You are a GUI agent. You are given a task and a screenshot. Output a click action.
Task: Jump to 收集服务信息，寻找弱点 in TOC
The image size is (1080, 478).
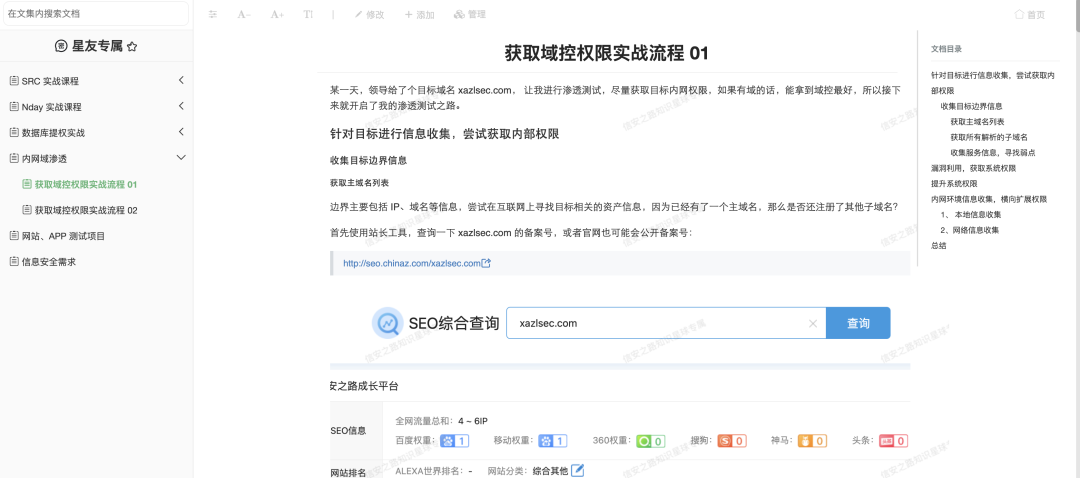pos(993,152)
